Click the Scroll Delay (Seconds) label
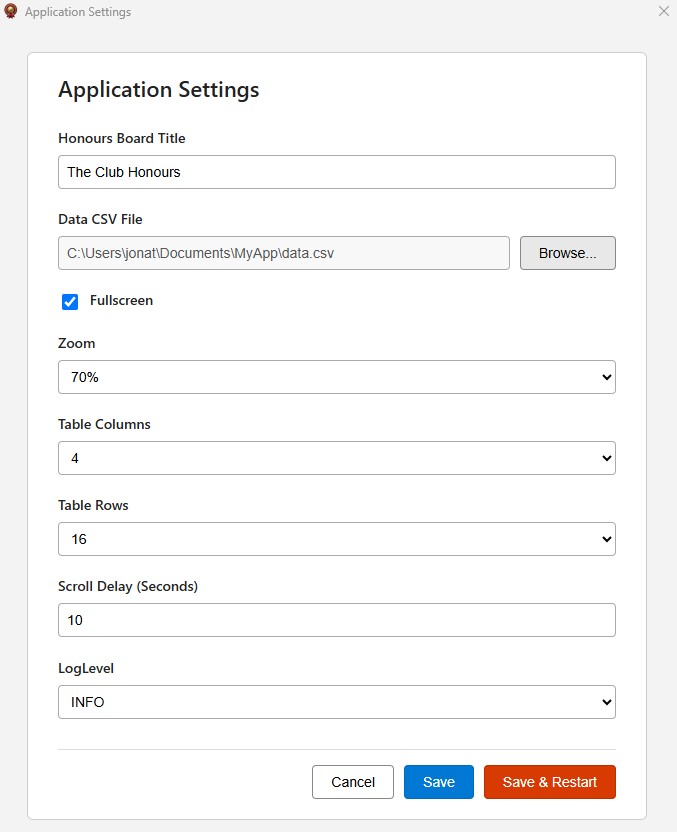The height and width of the screenshot is (832, 677). pyautogui.click(x=128, y=586)
